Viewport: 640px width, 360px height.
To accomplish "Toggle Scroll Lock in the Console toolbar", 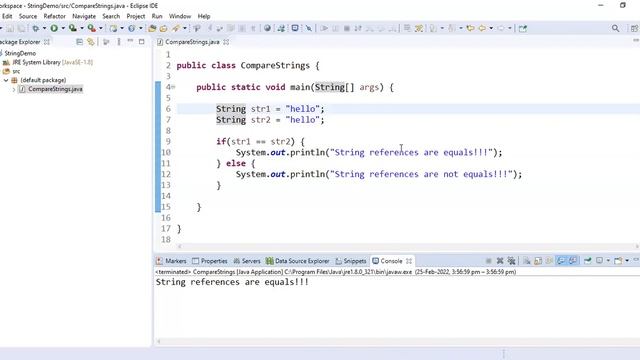I will [538, 260].
